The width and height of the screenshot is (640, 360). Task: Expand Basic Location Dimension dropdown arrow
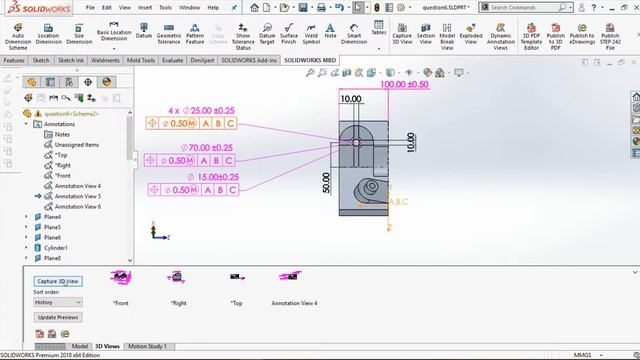point(114,49)
